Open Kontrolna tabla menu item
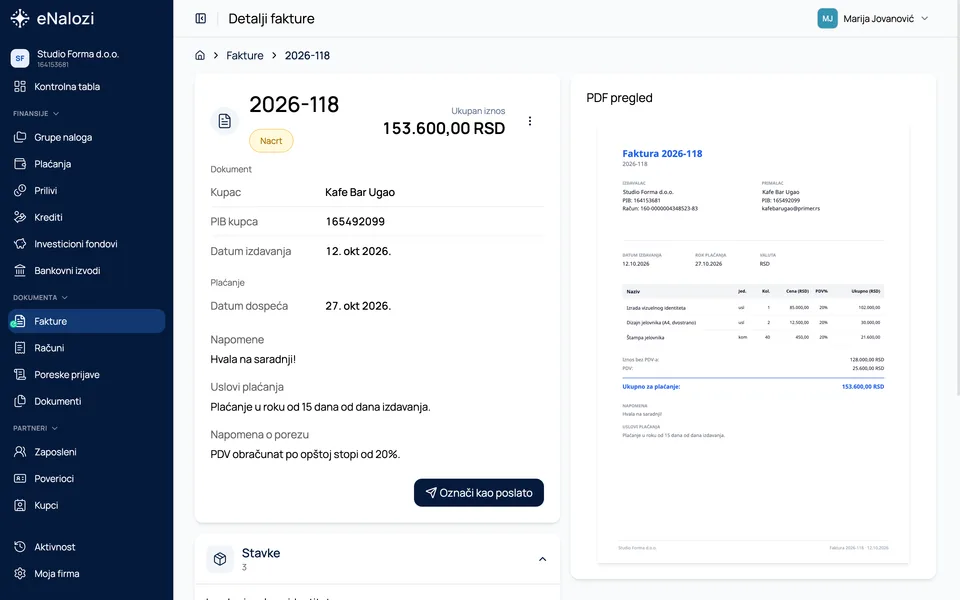Image resolution: width=960 pixels, height=600 pixels. click(86, 86)
